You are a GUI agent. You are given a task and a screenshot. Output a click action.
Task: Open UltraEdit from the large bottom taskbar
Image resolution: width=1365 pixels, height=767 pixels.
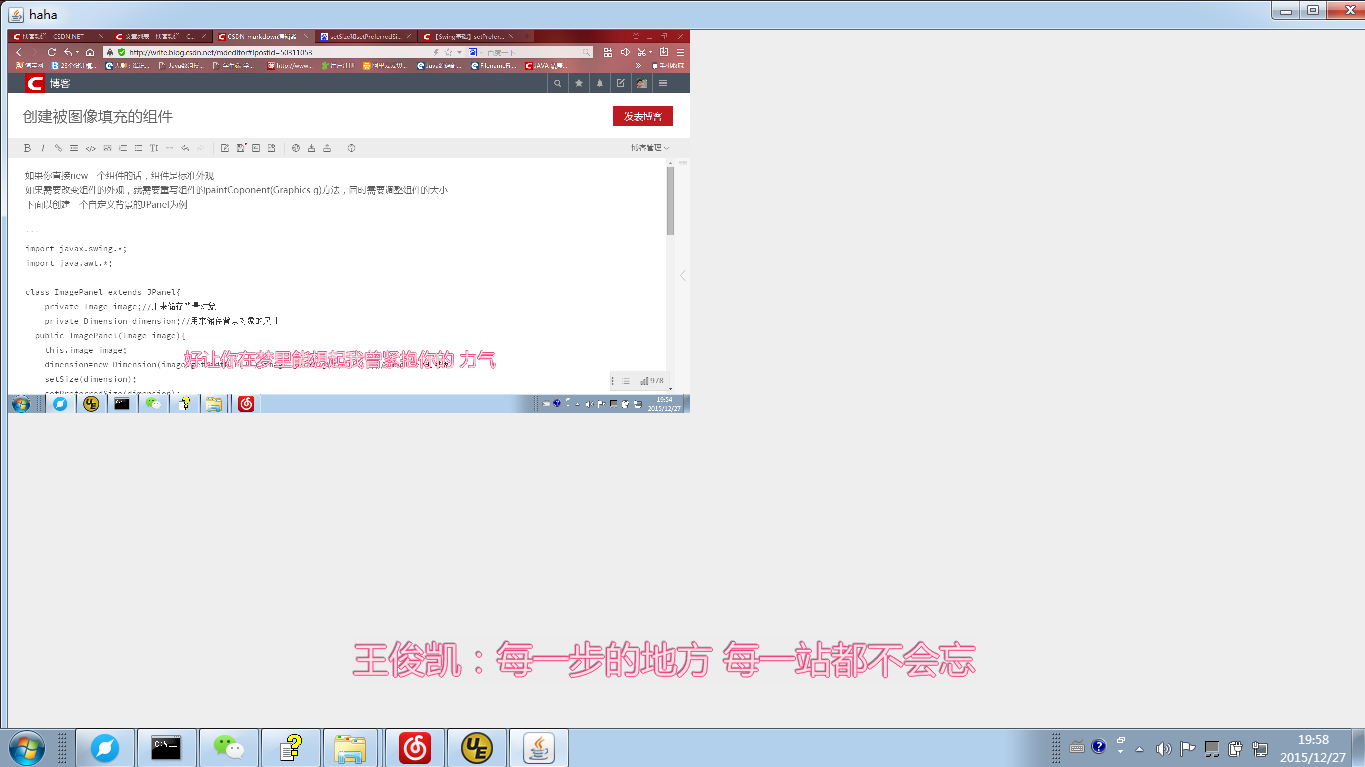click(477, 748)
